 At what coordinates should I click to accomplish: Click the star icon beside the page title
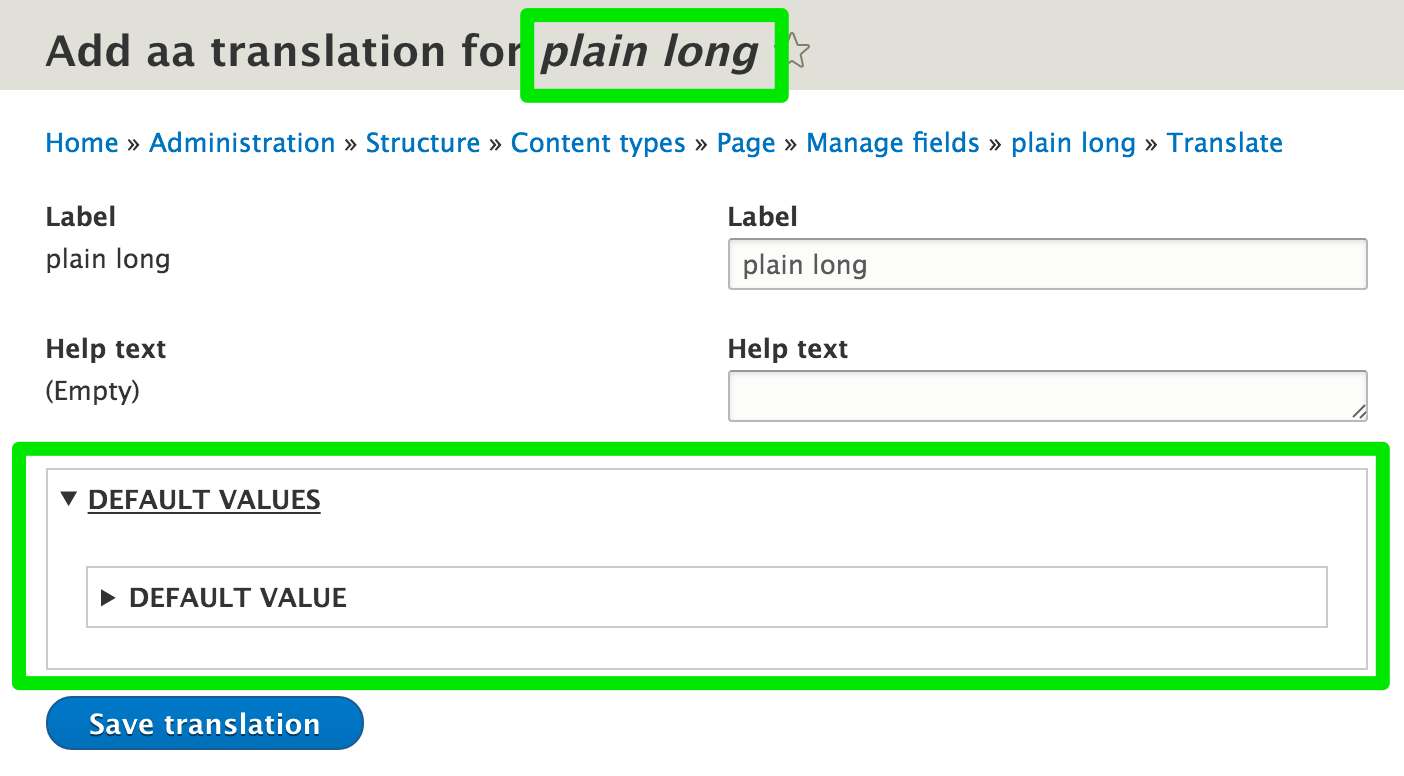point(797,48)
